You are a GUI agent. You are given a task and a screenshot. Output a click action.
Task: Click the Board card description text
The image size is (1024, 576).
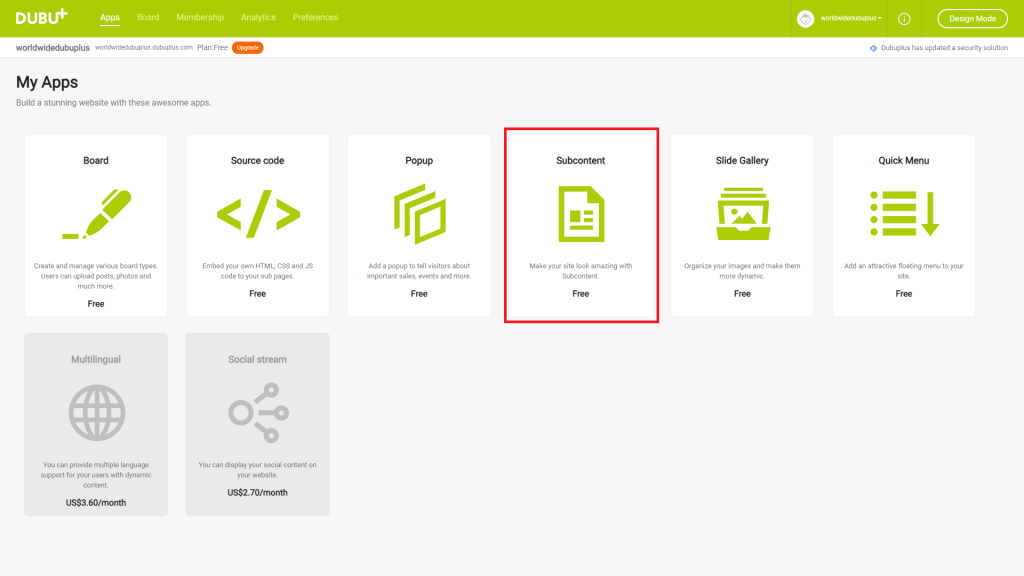point(96,276)
